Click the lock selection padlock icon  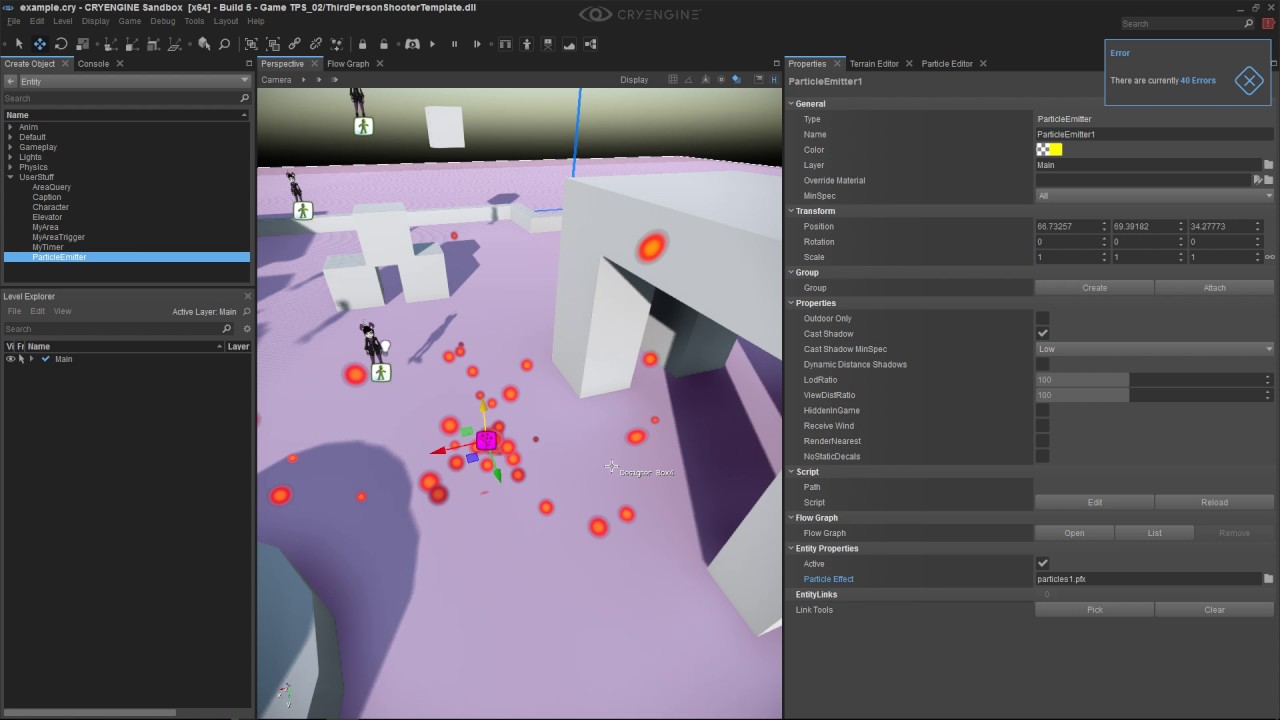point(362,44)
